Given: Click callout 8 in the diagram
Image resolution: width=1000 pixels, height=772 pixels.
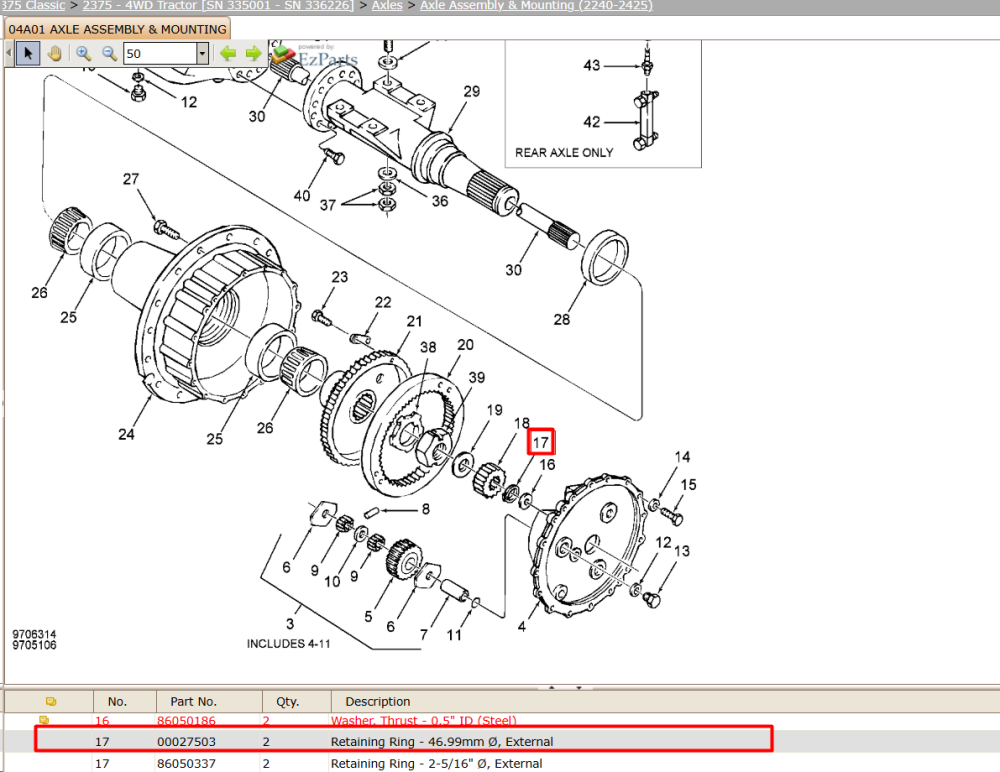Looking at the screenshot, I should (425, 508).
